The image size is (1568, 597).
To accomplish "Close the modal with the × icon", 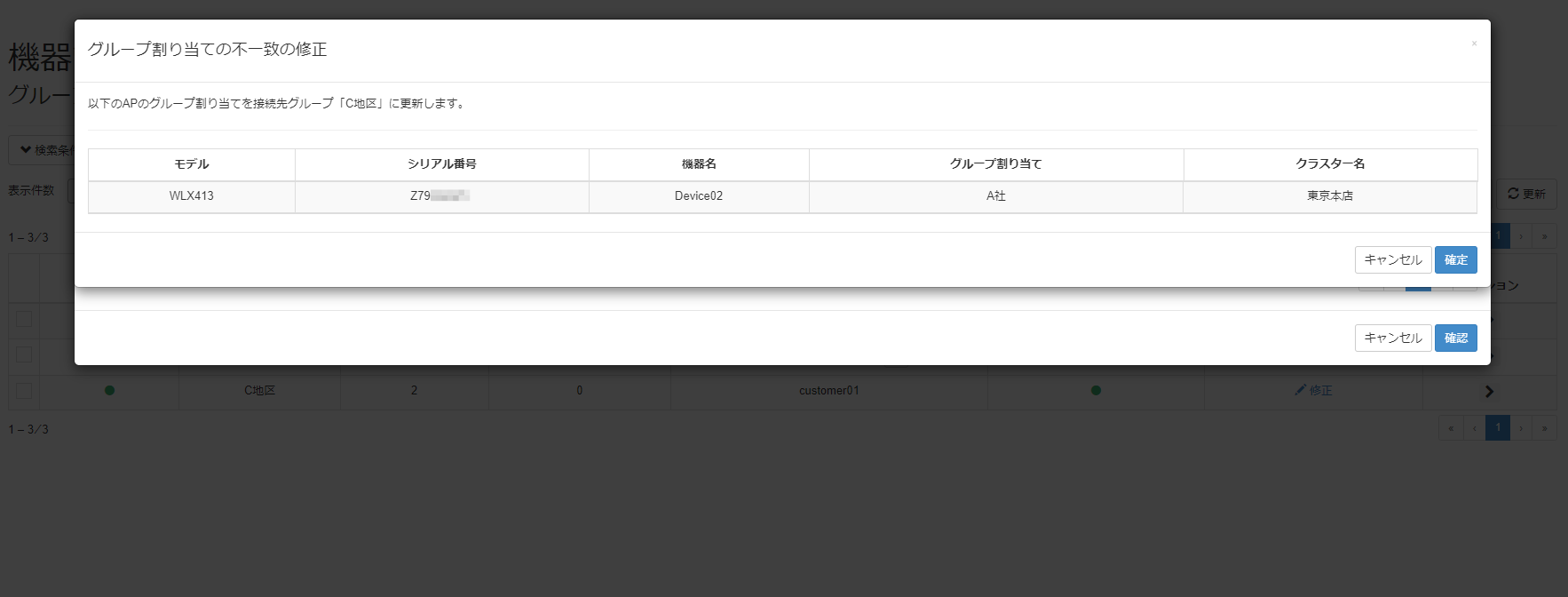I will [x=1474, y=44].
